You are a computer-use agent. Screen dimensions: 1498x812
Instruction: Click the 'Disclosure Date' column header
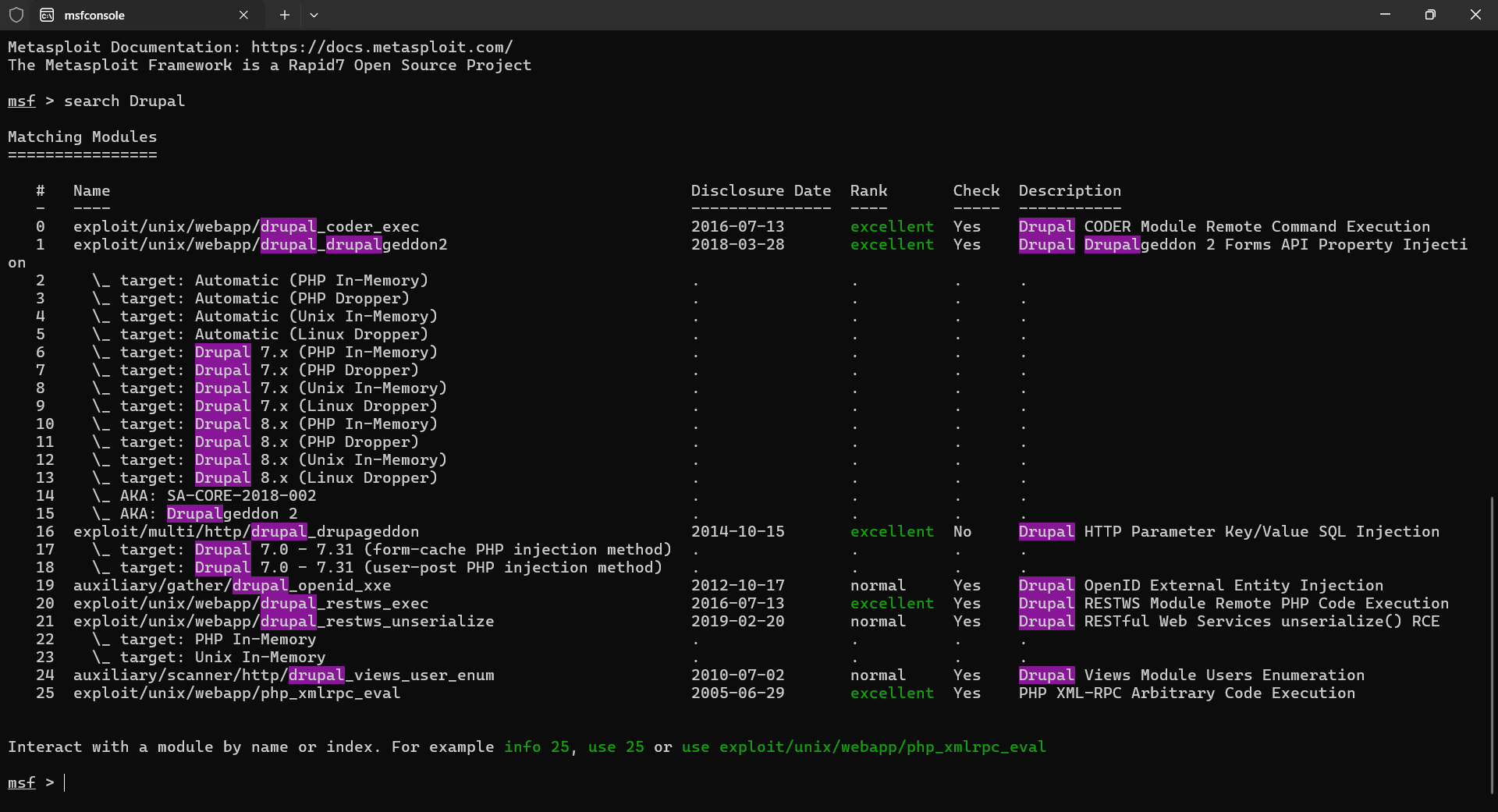761,191
